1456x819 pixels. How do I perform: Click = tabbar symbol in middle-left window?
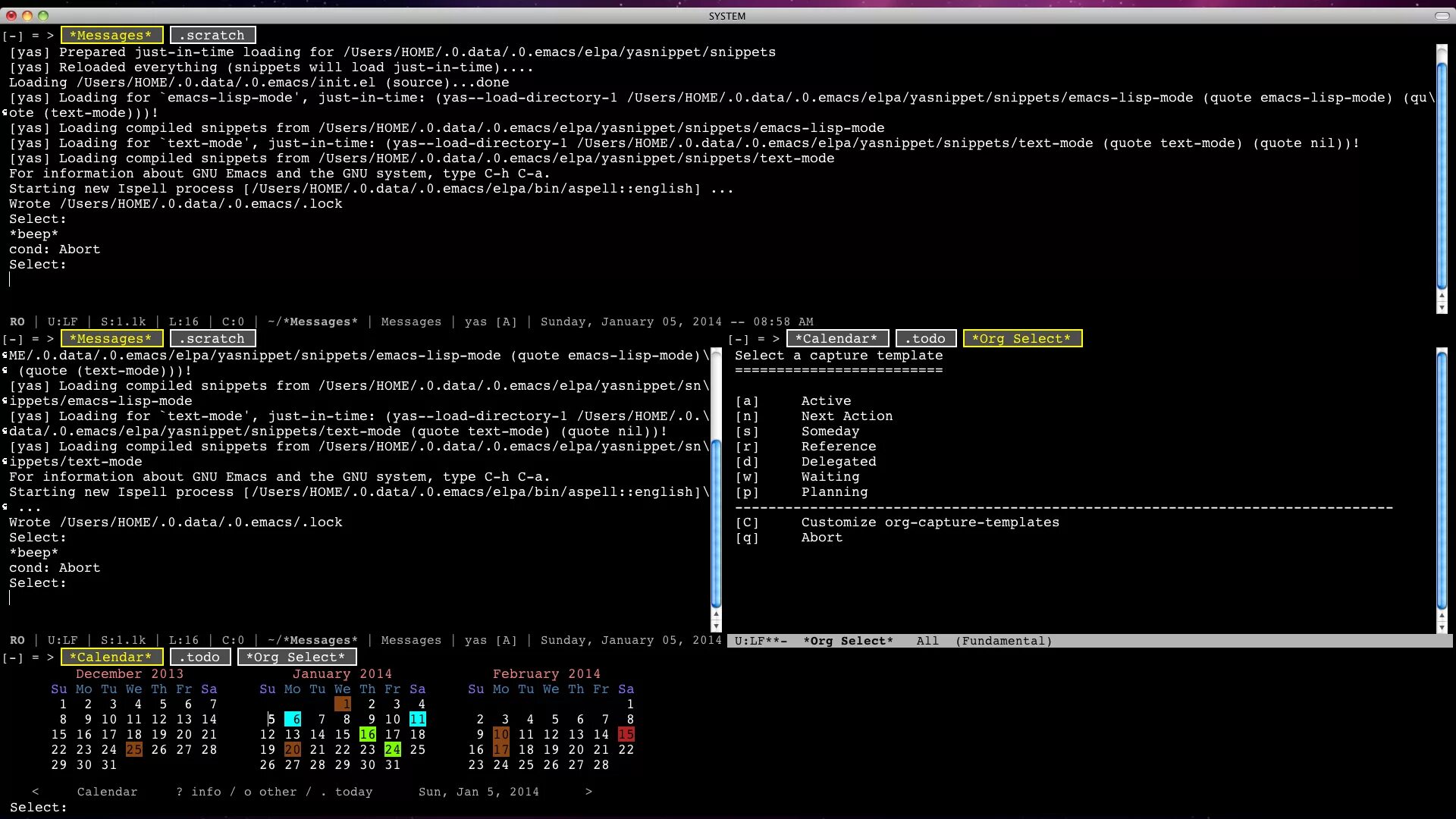(35, 339)
